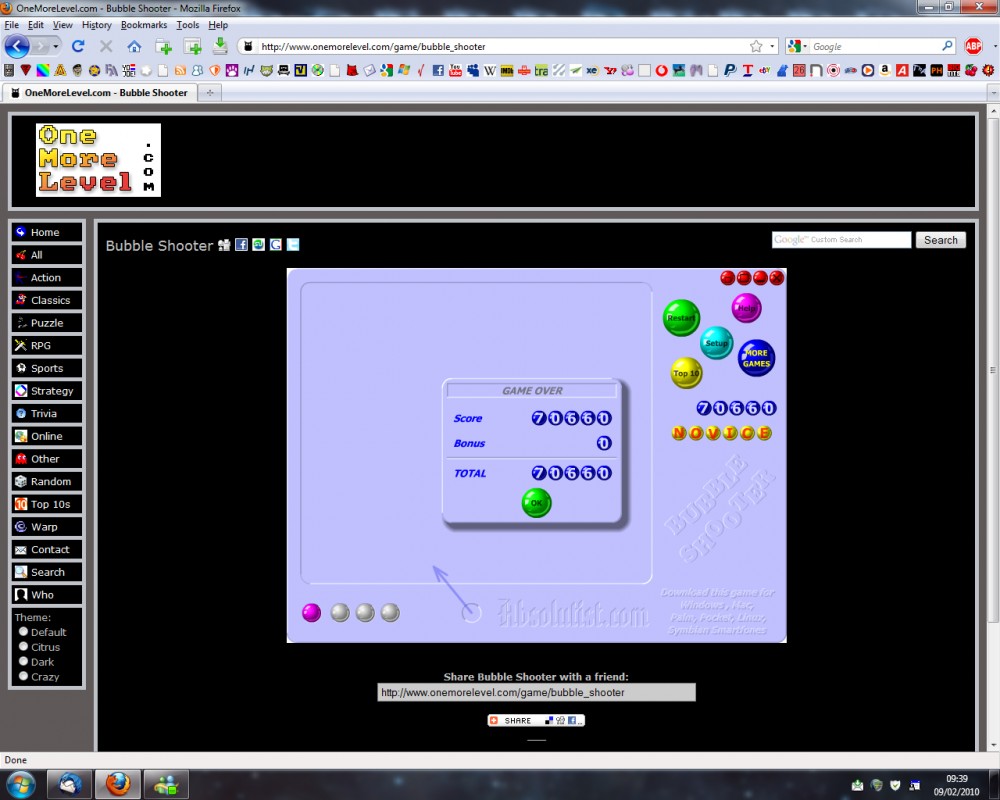
Task: Open the yellow Top 10 bubble
Action: (686, 373)
